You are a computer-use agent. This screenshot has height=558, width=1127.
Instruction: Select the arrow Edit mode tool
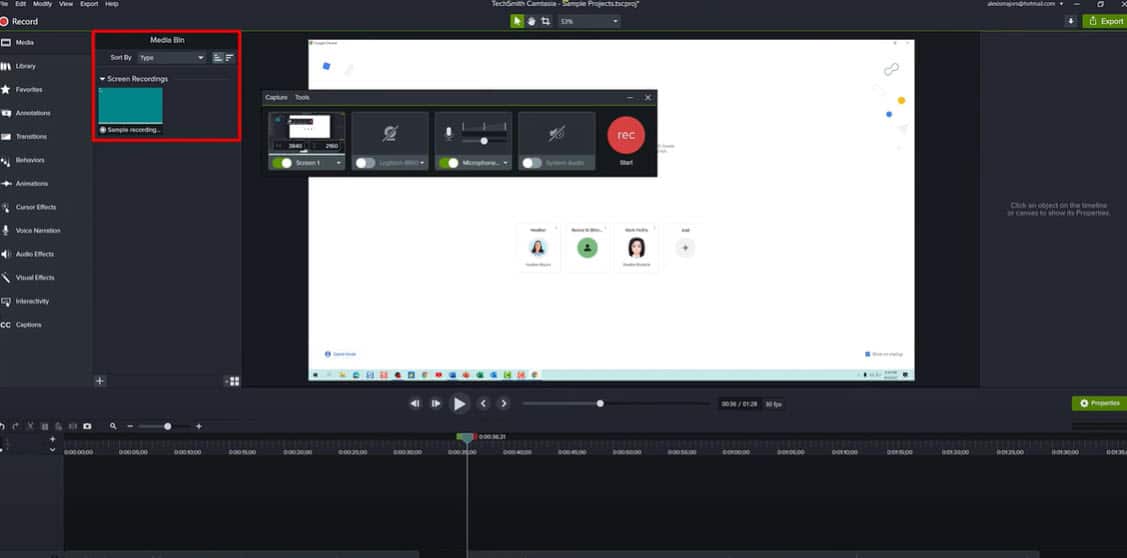(x=518, y=22)
